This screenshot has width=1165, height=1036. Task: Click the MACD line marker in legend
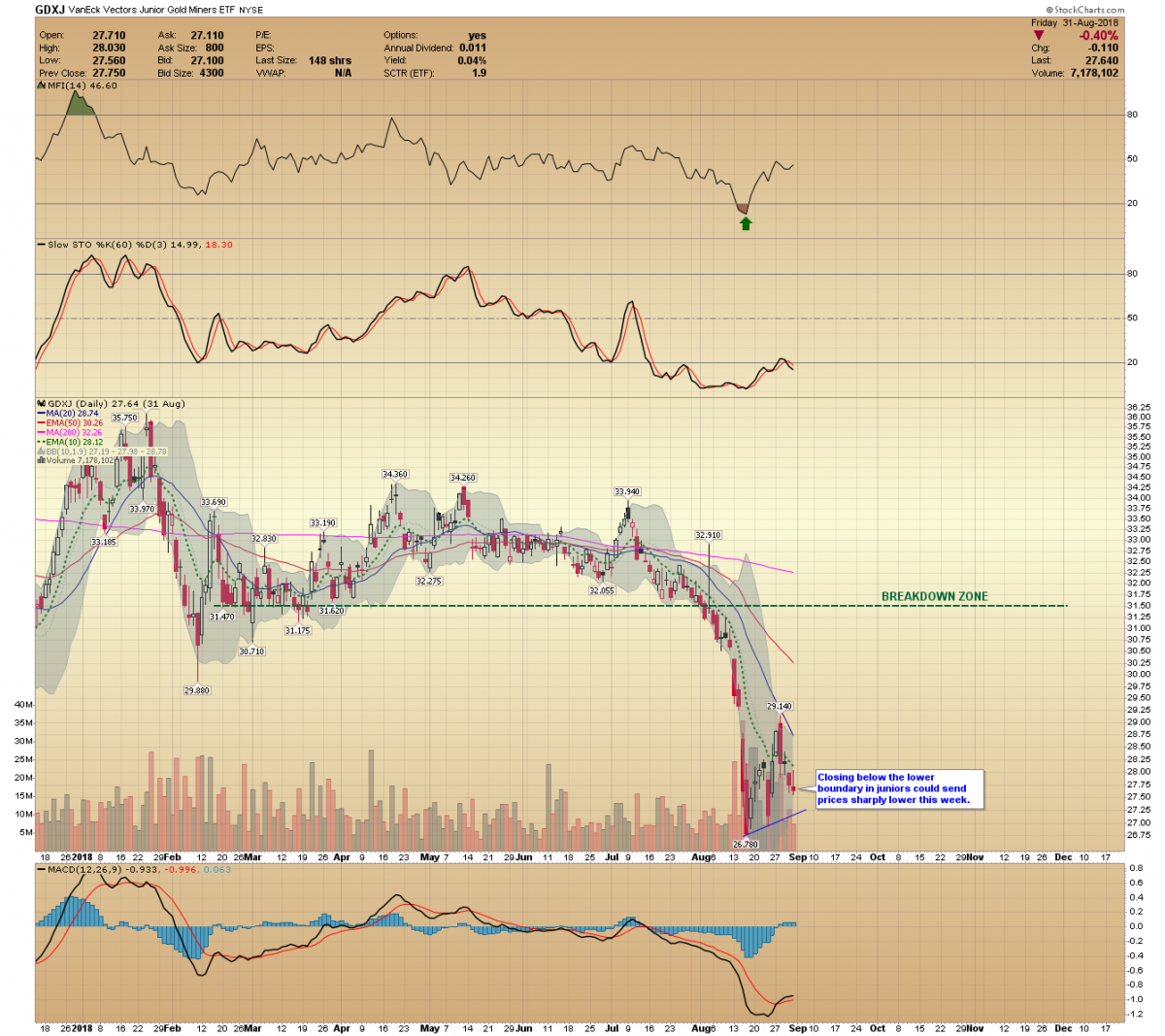(41, 870)
